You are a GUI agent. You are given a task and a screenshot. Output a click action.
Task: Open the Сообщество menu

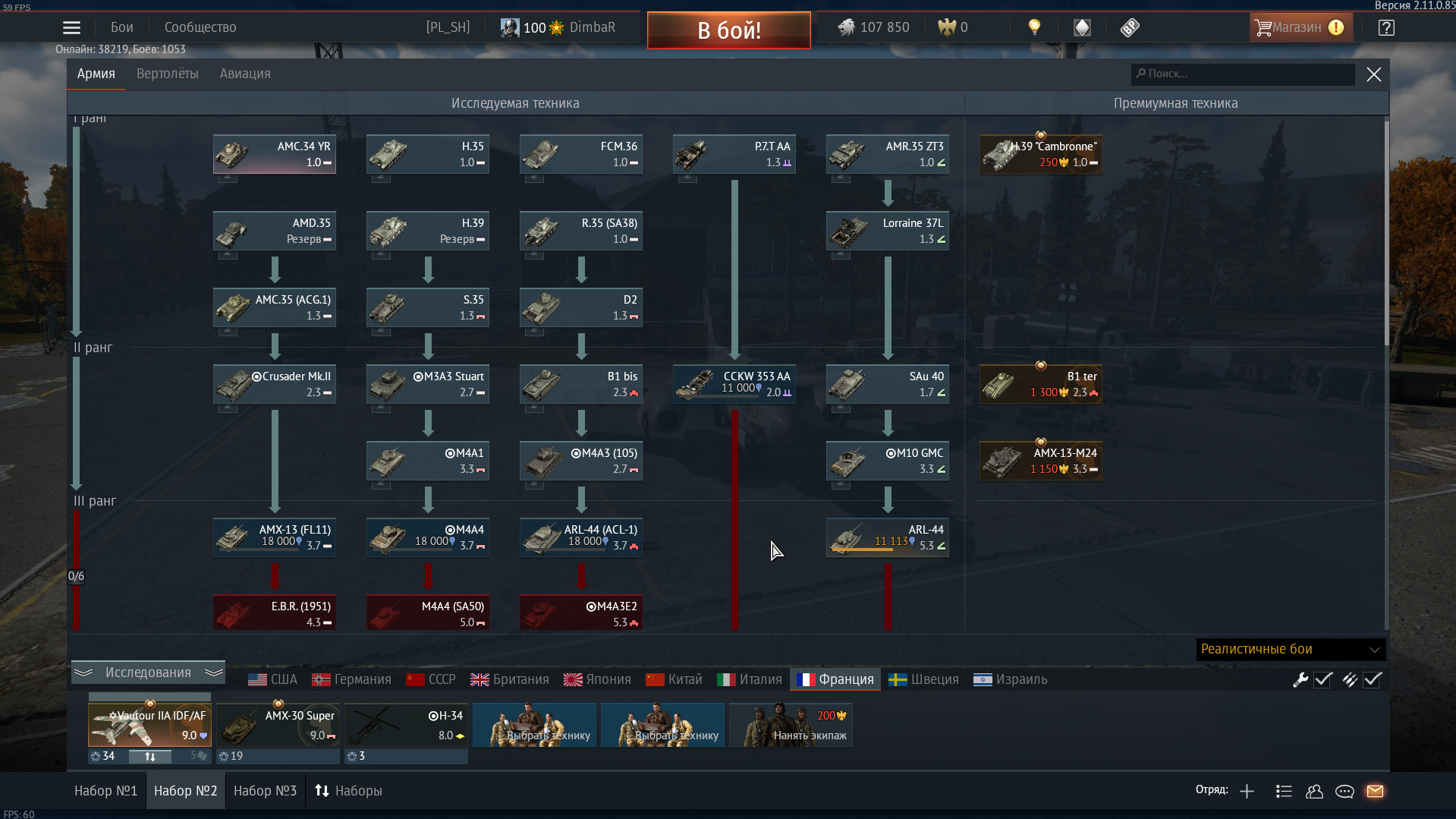[200, 27]
